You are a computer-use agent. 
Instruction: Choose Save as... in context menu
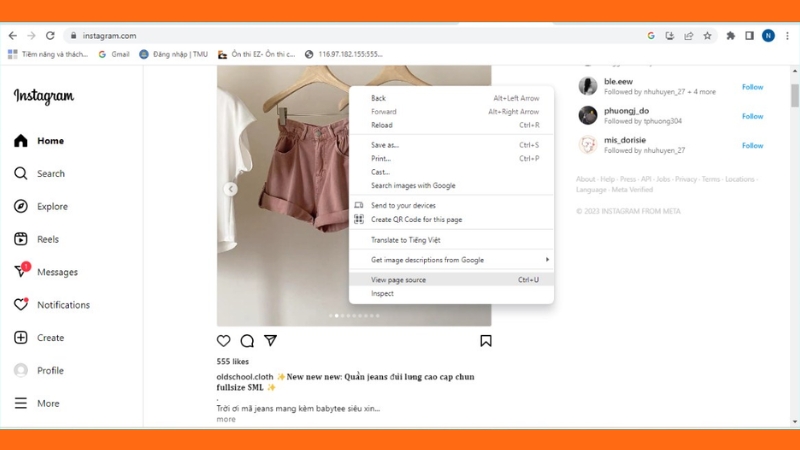click(451, 145)
